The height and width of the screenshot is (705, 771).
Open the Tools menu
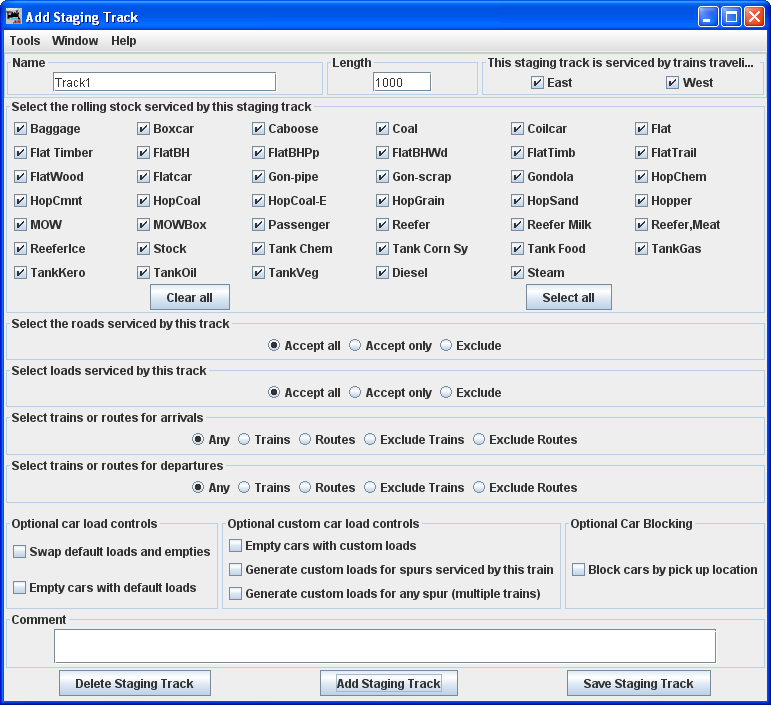(25, 41)
